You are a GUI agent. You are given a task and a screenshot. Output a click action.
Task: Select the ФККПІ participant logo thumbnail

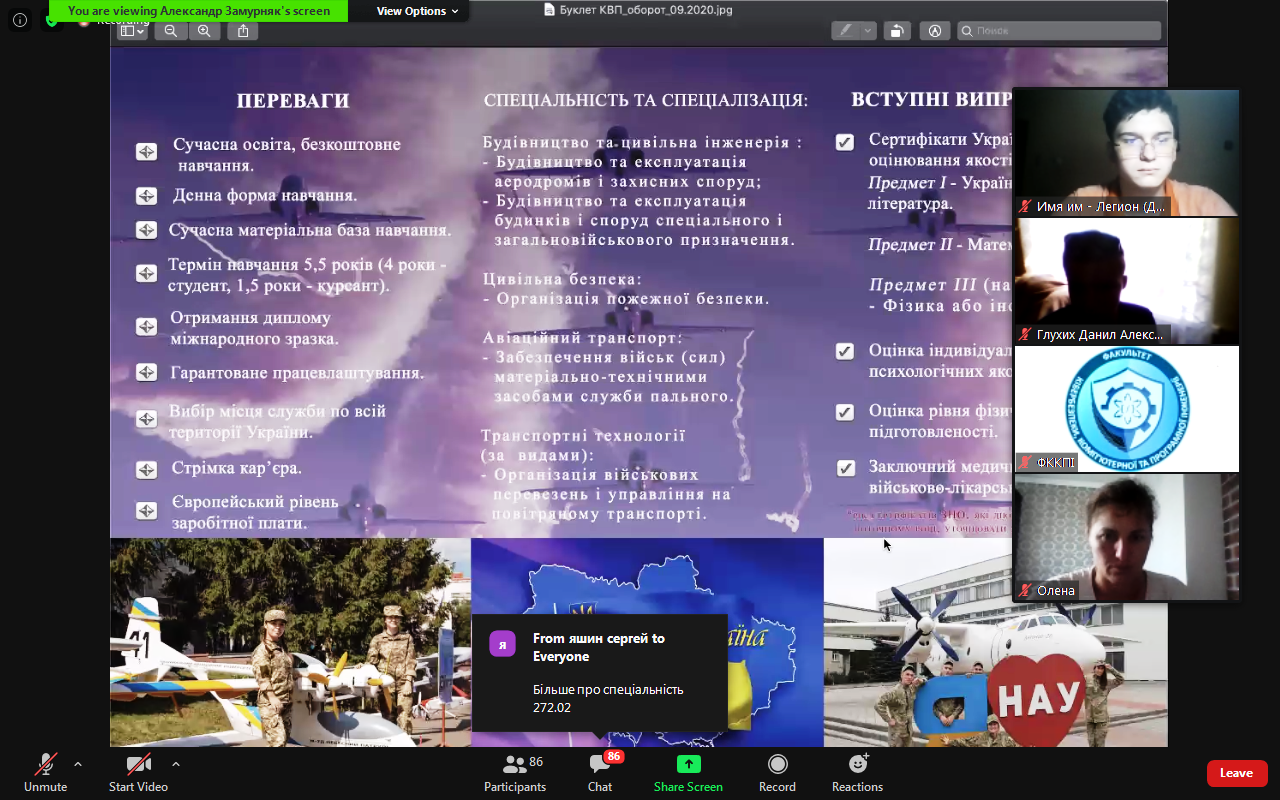point(1127,408)
